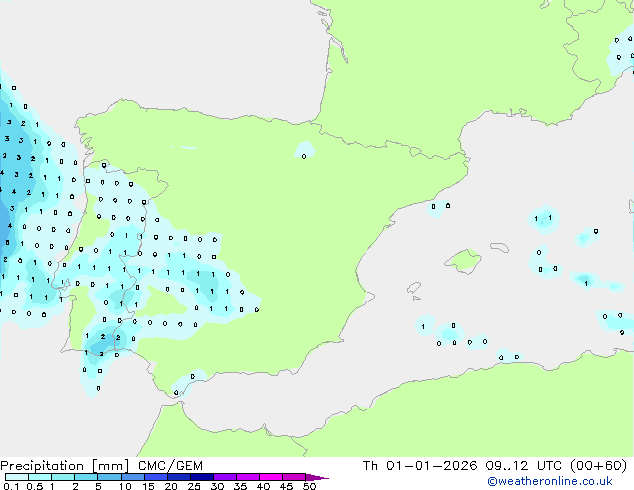Pick the 5–10 mm blue legend swatch
634x490 pixels.
pos(109,477)
